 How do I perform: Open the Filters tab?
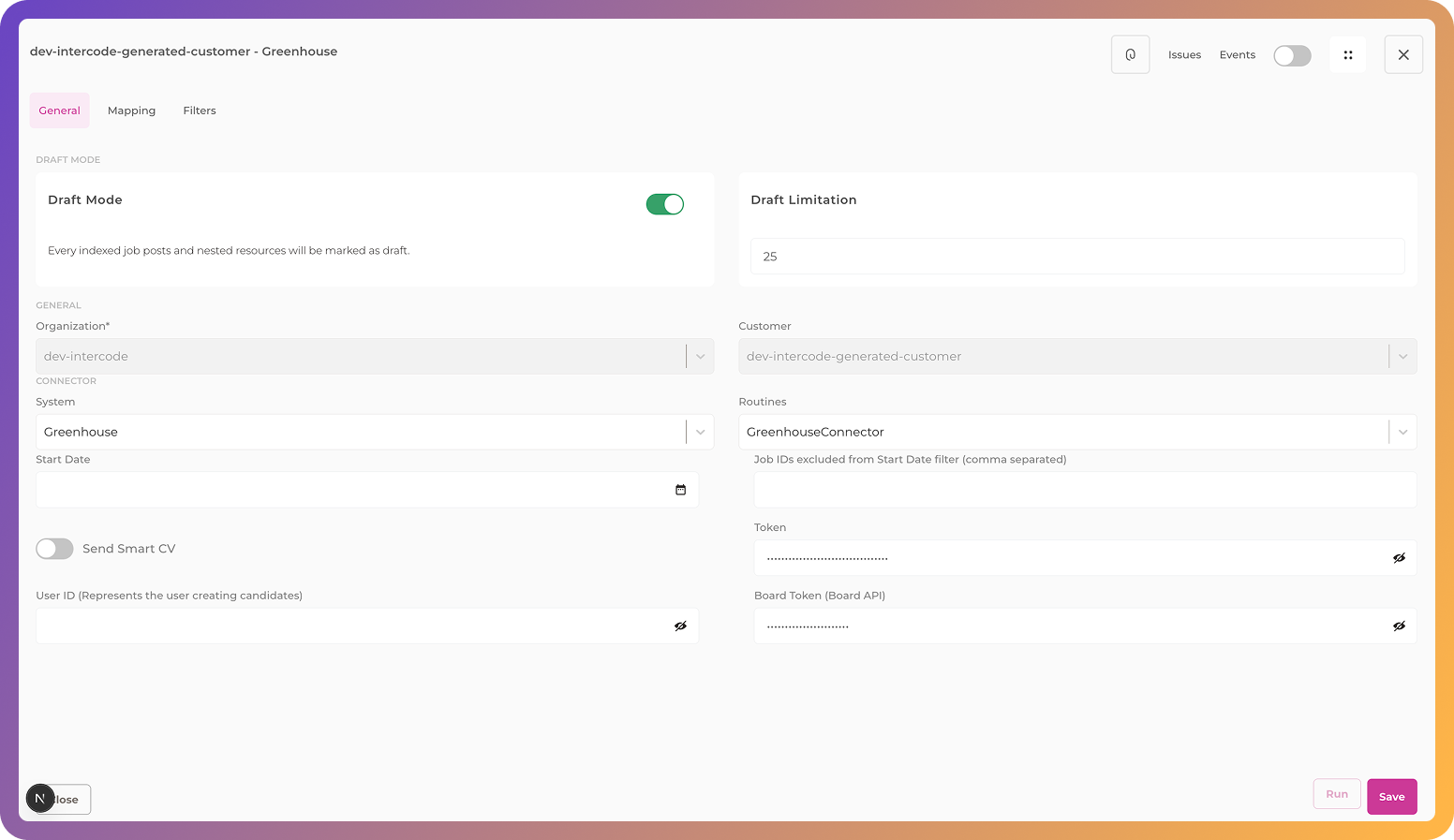tap(200, 111)
